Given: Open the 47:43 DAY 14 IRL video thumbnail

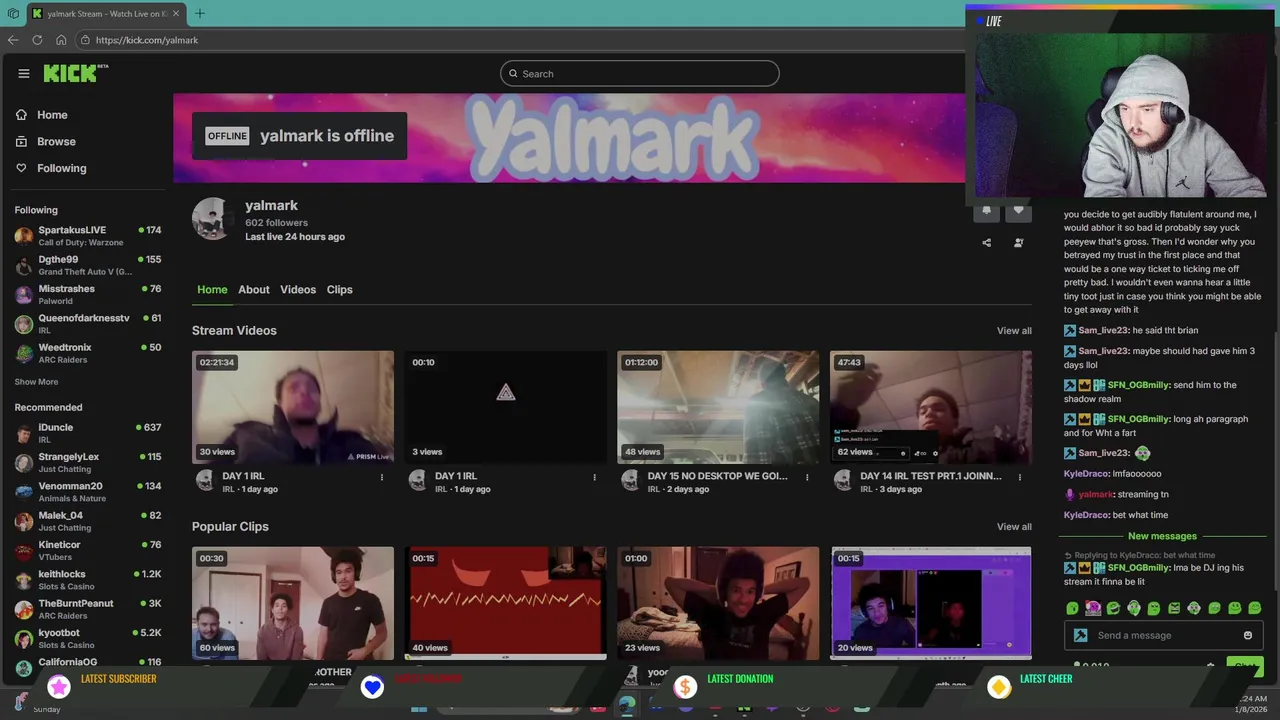Looking at the screenshot, I should (931, 407).
